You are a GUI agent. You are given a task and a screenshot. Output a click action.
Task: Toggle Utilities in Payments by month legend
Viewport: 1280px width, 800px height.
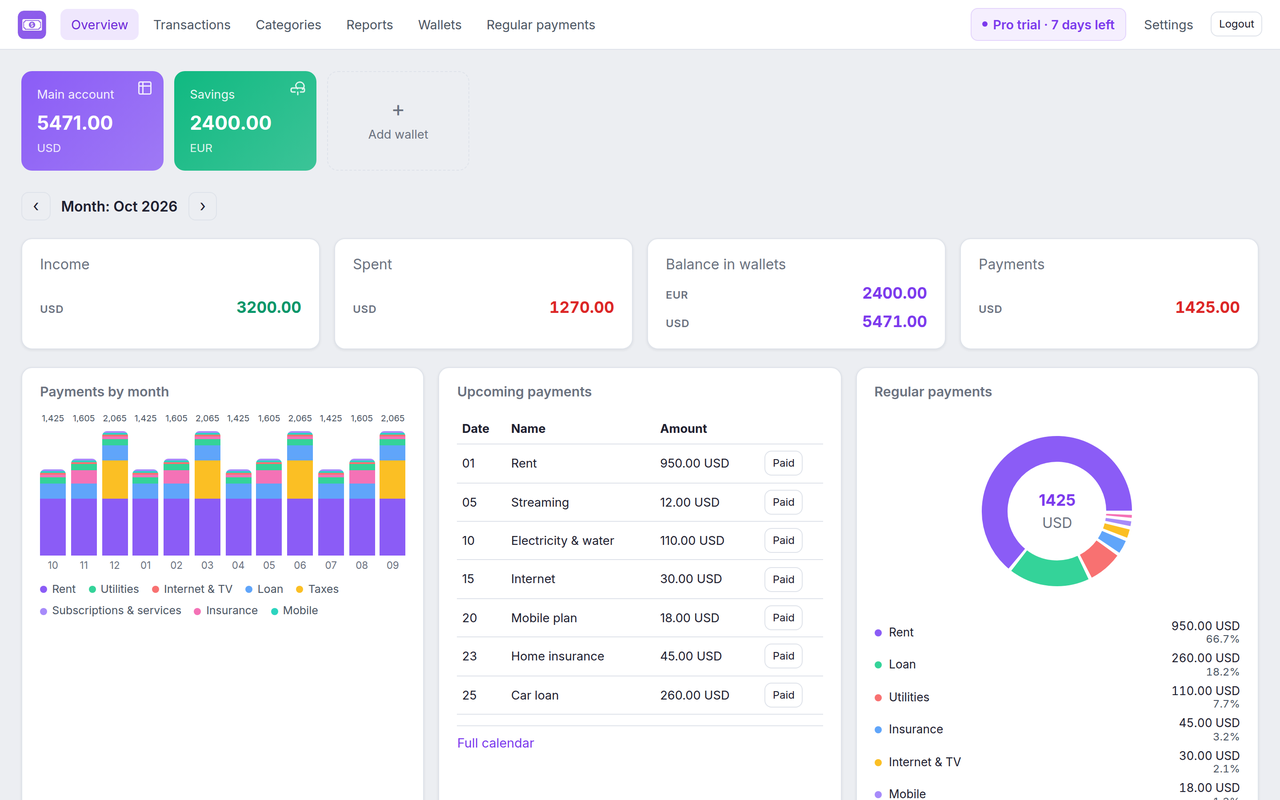click(x=114, y=589)
